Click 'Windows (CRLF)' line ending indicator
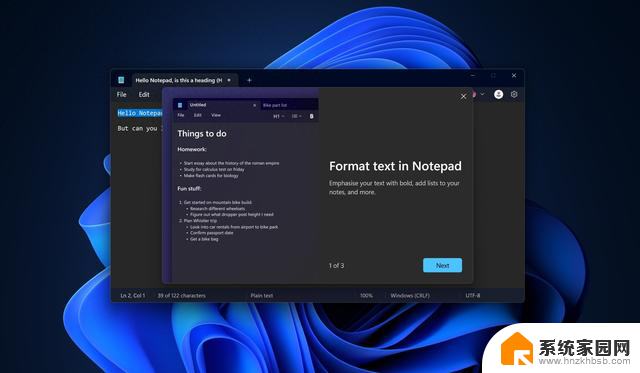 pos(410,295)
